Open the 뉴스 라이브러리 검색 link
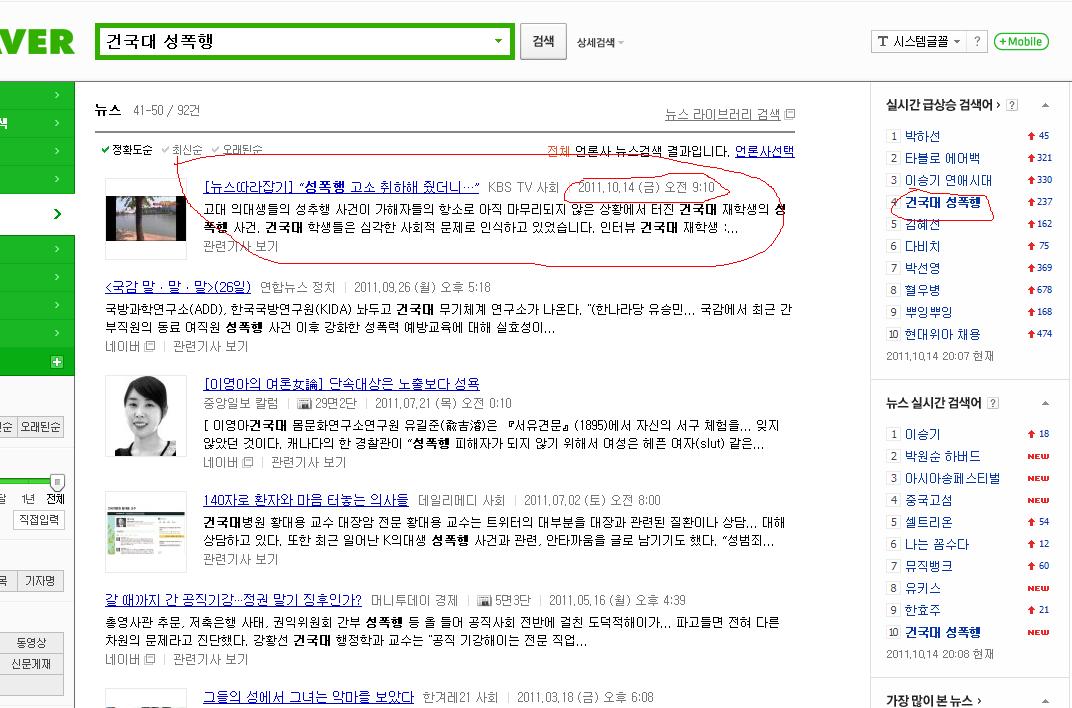This screenshot has width=1072, height=708. pos(722,114)
